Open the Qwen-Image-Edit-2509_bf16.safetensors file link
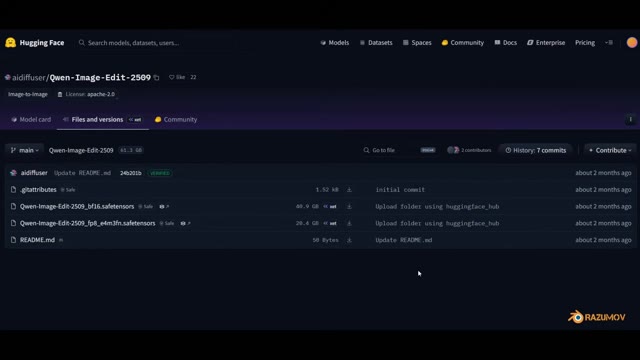The height and width of the screenshot is (360, 640). pos(77,207)
